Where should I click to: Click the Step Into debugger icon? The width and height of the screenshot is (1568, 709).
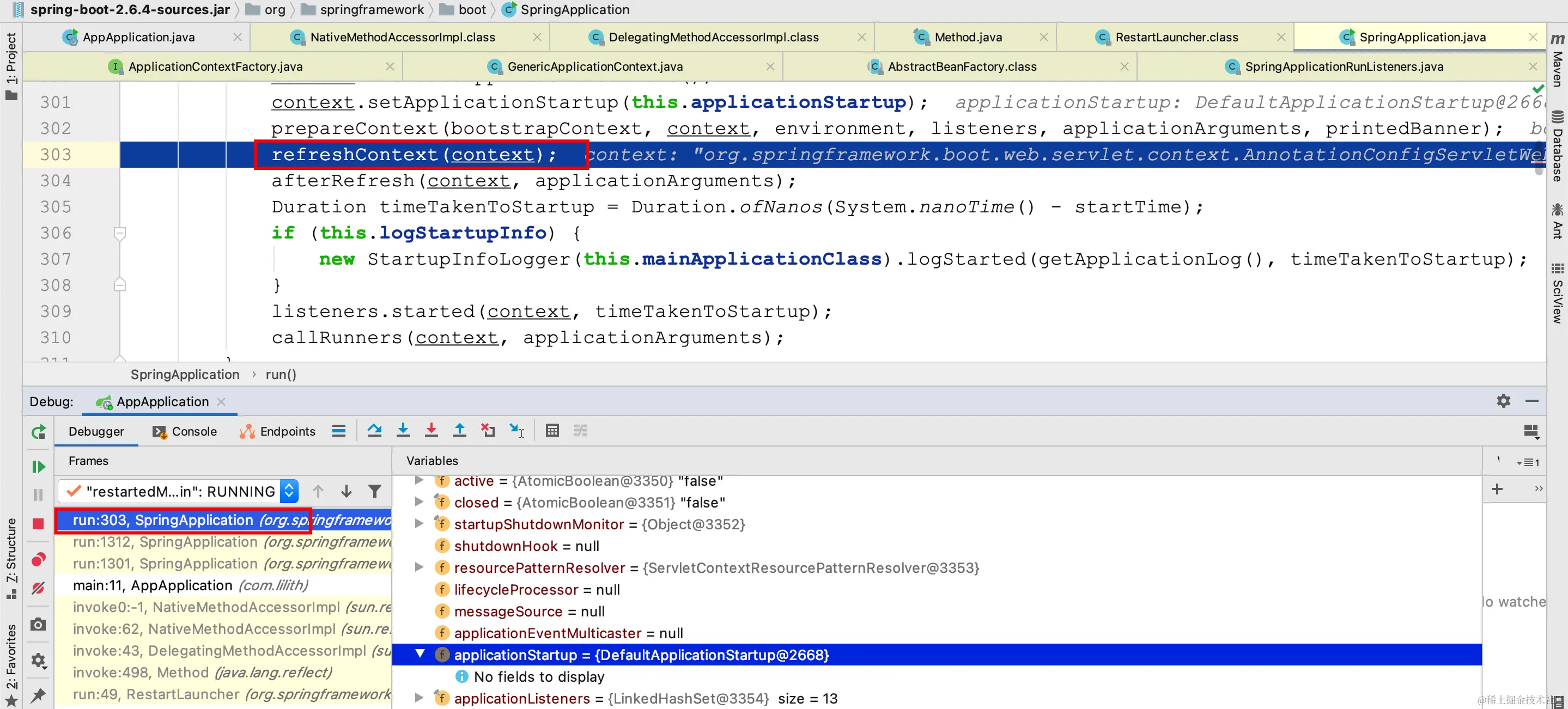pyautogui.click(x=402, y=430)
